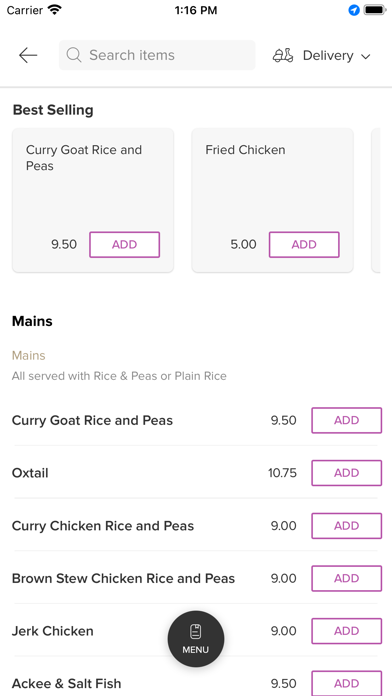392x696 pixels.
Task: Click the Wi-Fi status icon
Action: coord(55,10)
